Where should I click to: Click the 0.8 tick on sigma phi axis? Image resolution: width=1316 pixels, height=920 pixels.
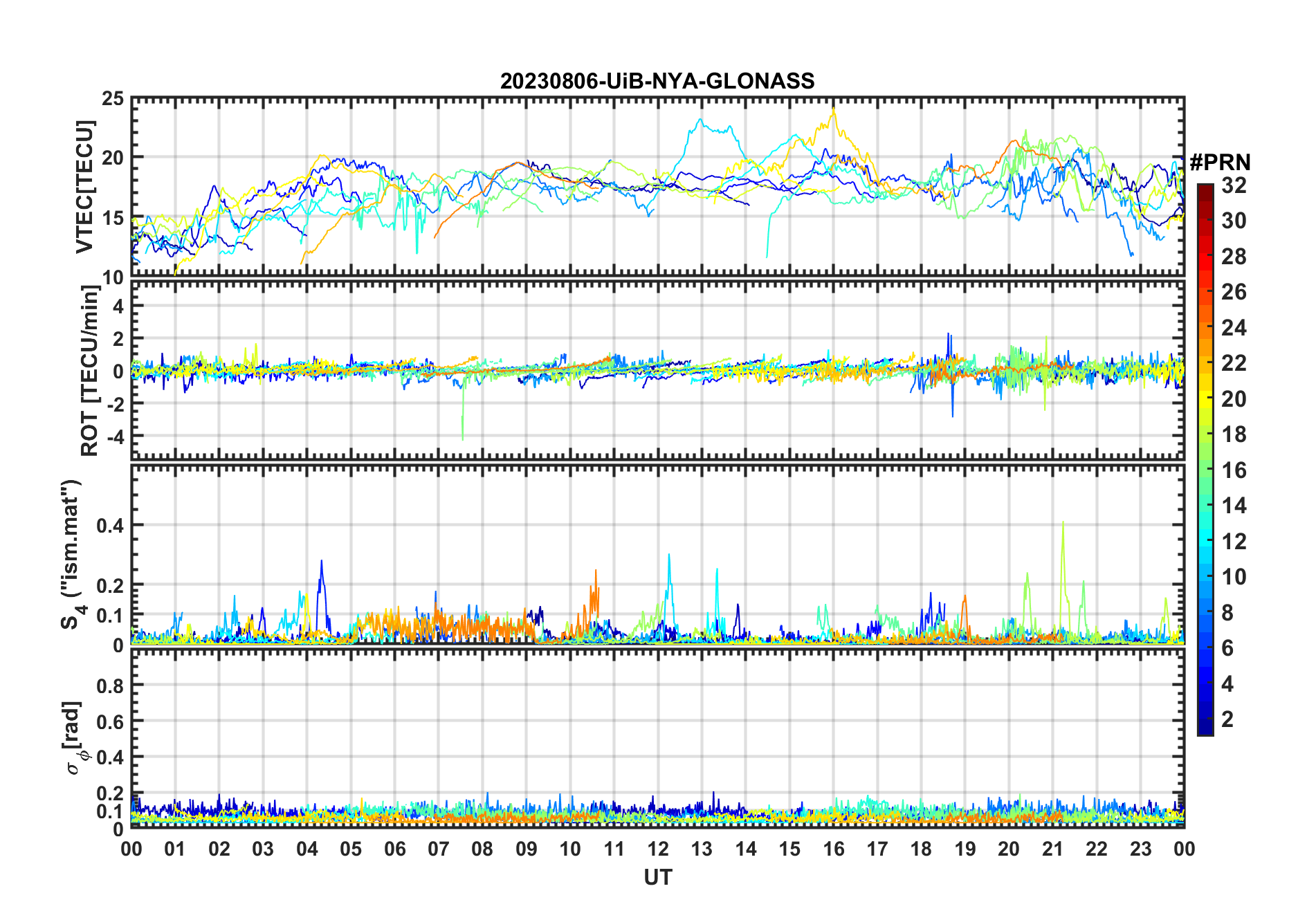click(110, 686)
